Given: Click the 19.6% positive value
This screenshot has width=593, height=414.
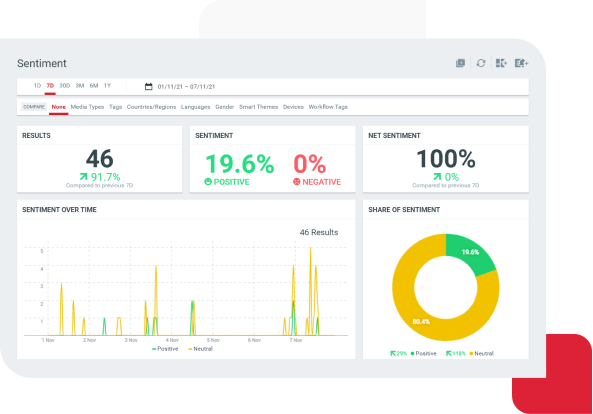Looking at the screenshot, I should coord(240,164).
